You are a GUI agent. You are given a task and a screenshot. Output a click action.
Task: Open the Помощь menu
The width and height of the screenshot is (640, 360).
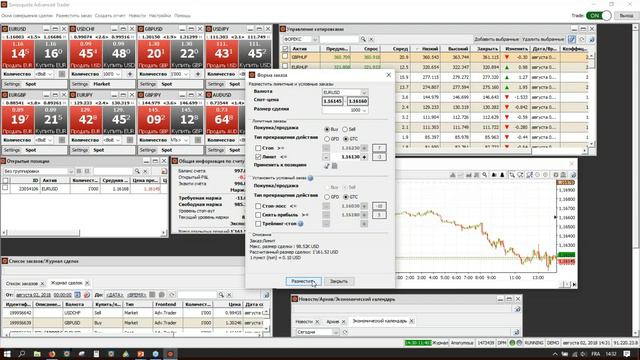(182, 16)
